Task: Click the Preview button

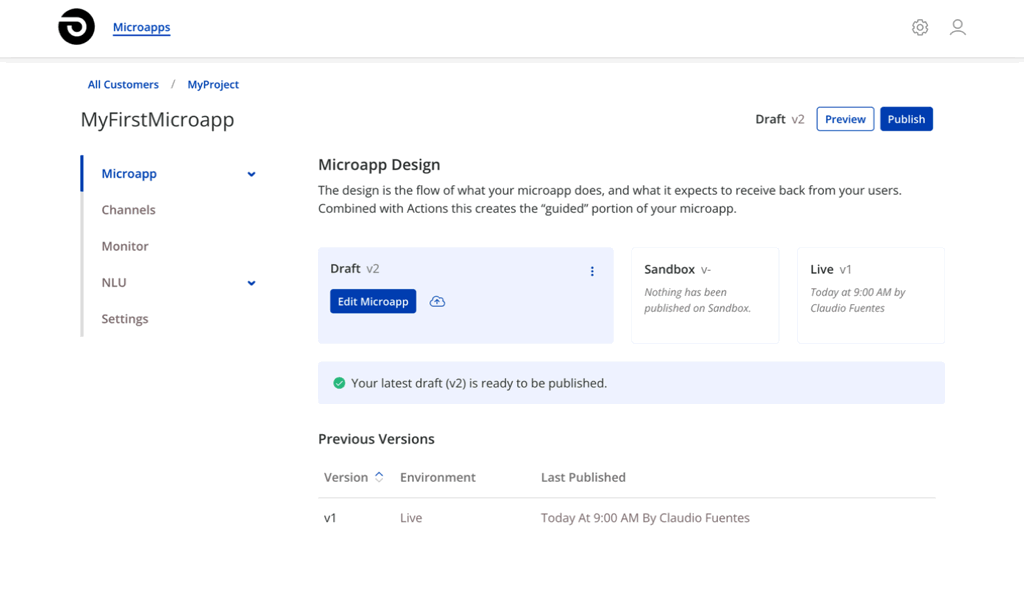Action: (x=845, y=119)
